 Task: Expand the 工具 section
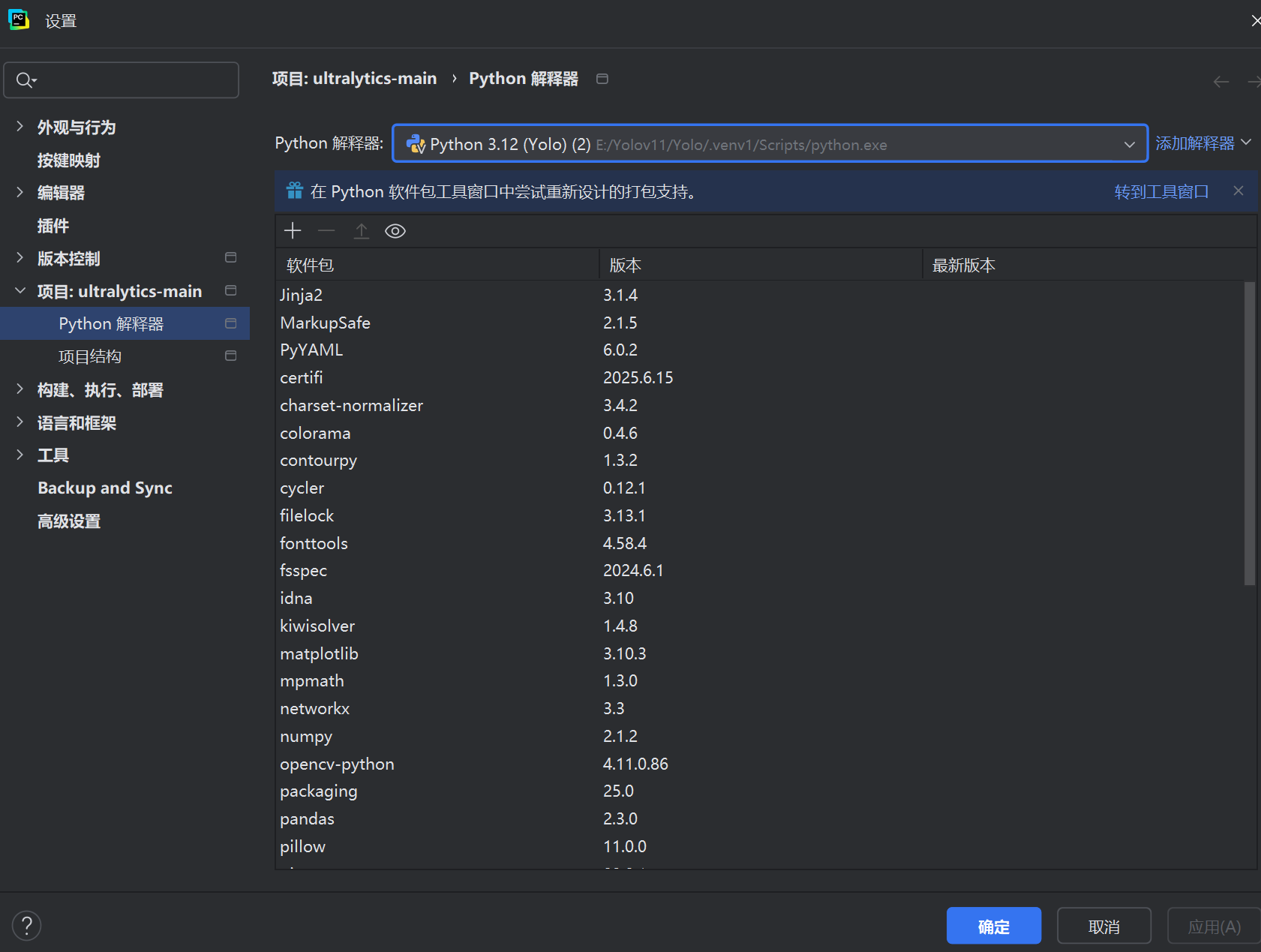click(x=20, y=455)
